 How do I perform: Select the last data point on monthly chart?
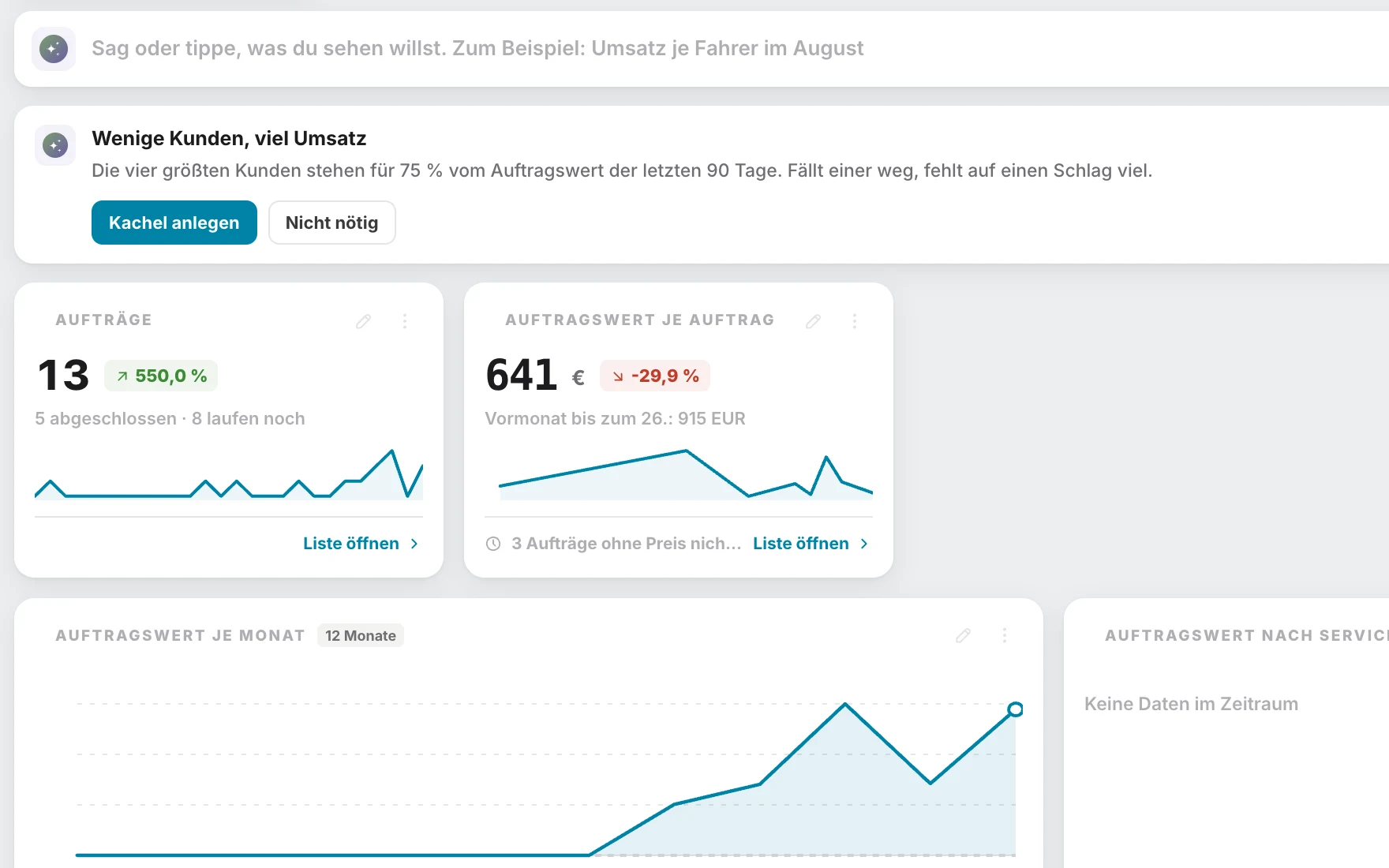point(1016,709)
